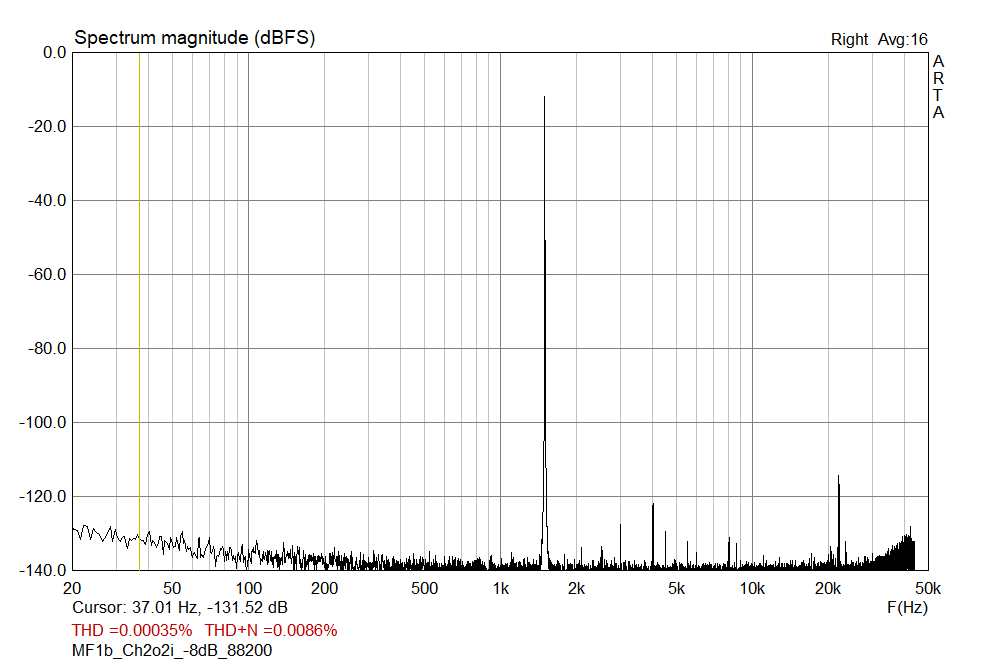This screenshot has width=1000, height=664.
Task: Click the '-60.0' y-axis label
Action: pyautogui.click(x=47, y=275)
